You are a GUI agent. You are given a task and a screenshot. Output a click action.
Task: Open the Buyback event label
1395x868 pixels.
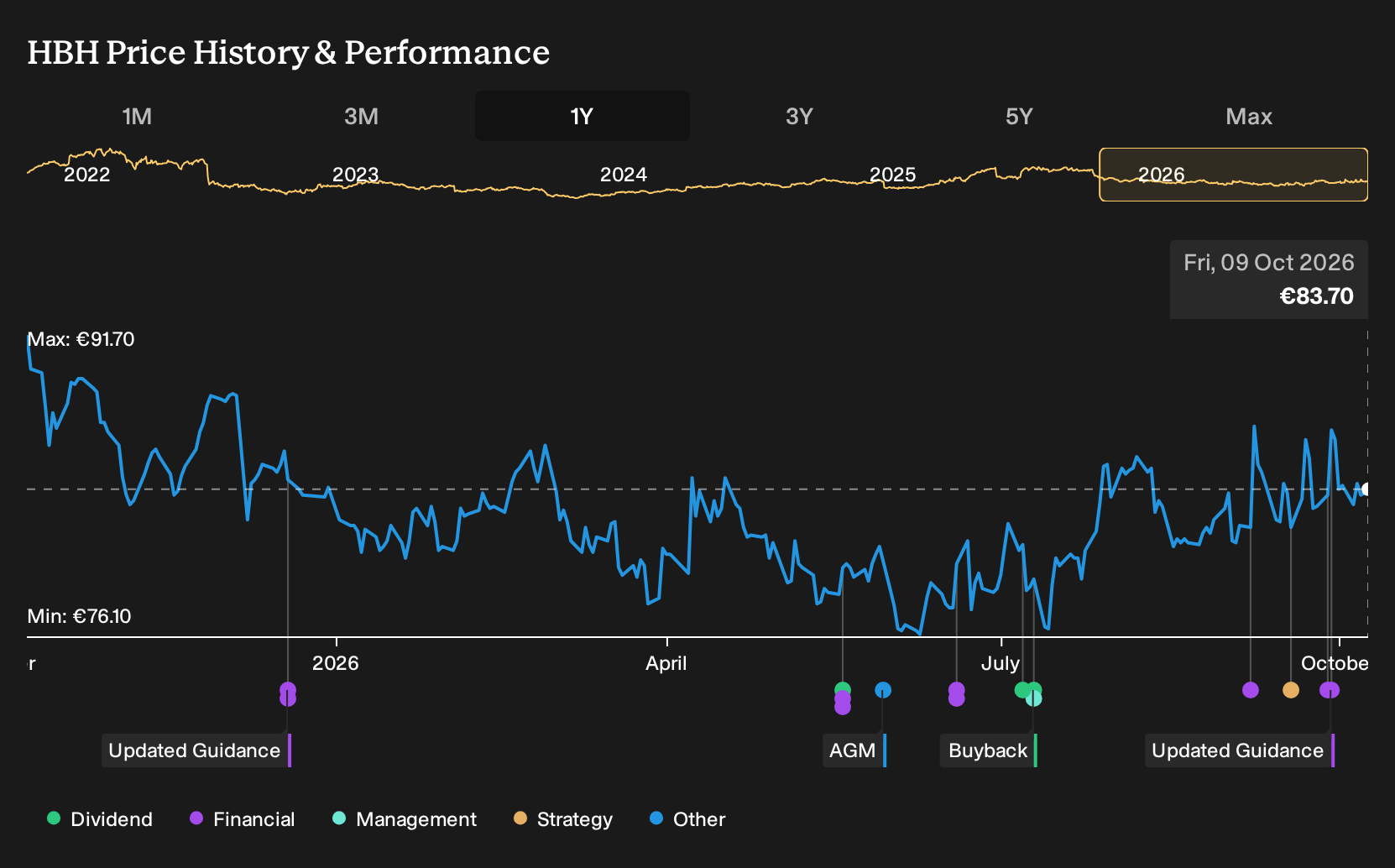pyautogui.click(x=989, y=750)
